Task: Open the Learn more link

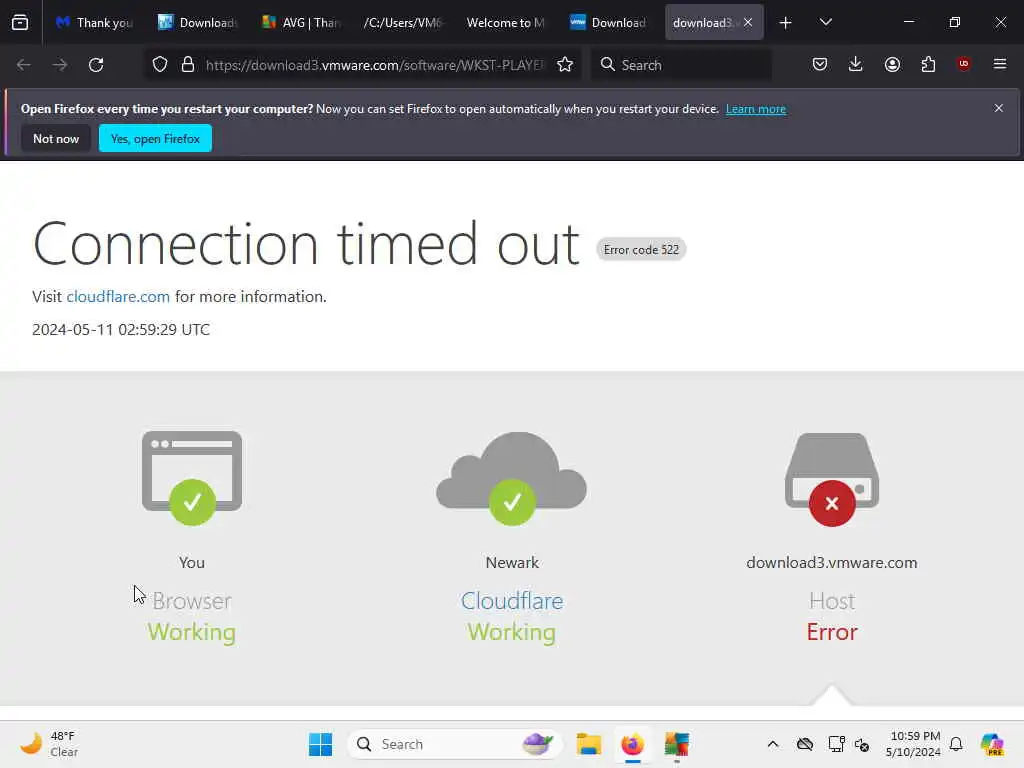Action: 756,109
